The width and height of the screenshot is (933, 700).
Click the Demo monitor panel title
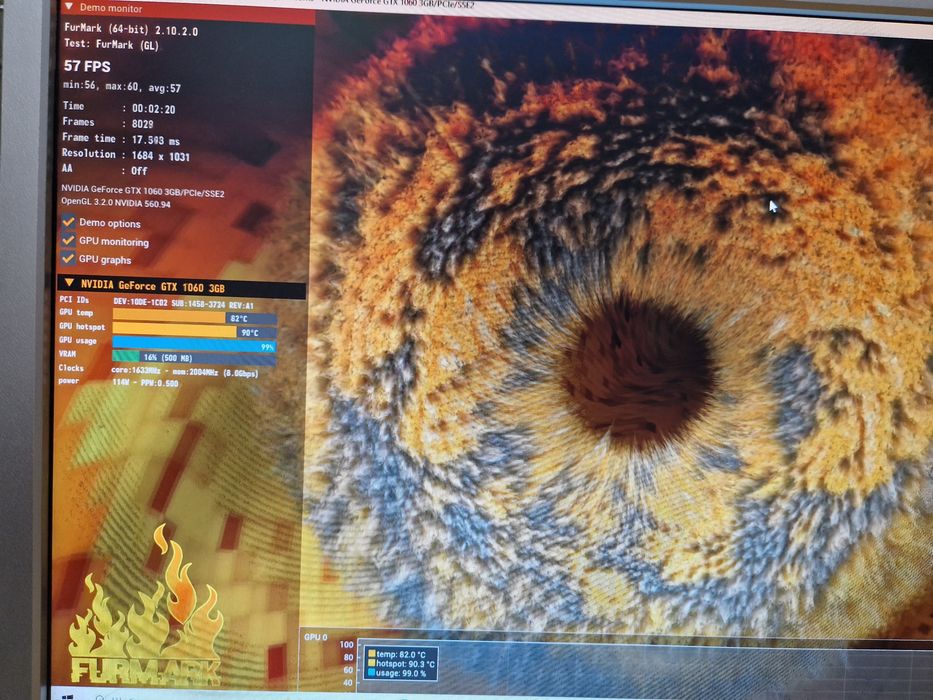click(111, 8)
